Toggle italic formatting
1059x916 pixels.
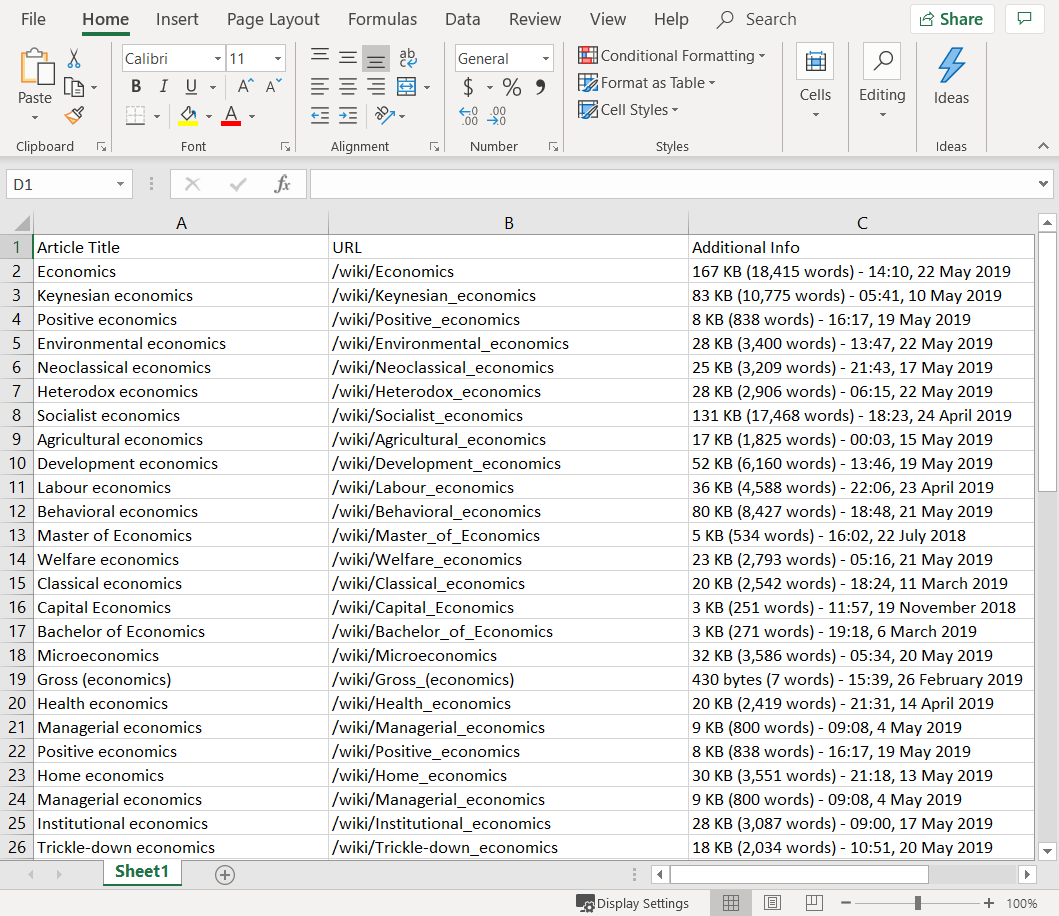click(x=163, y=86)
